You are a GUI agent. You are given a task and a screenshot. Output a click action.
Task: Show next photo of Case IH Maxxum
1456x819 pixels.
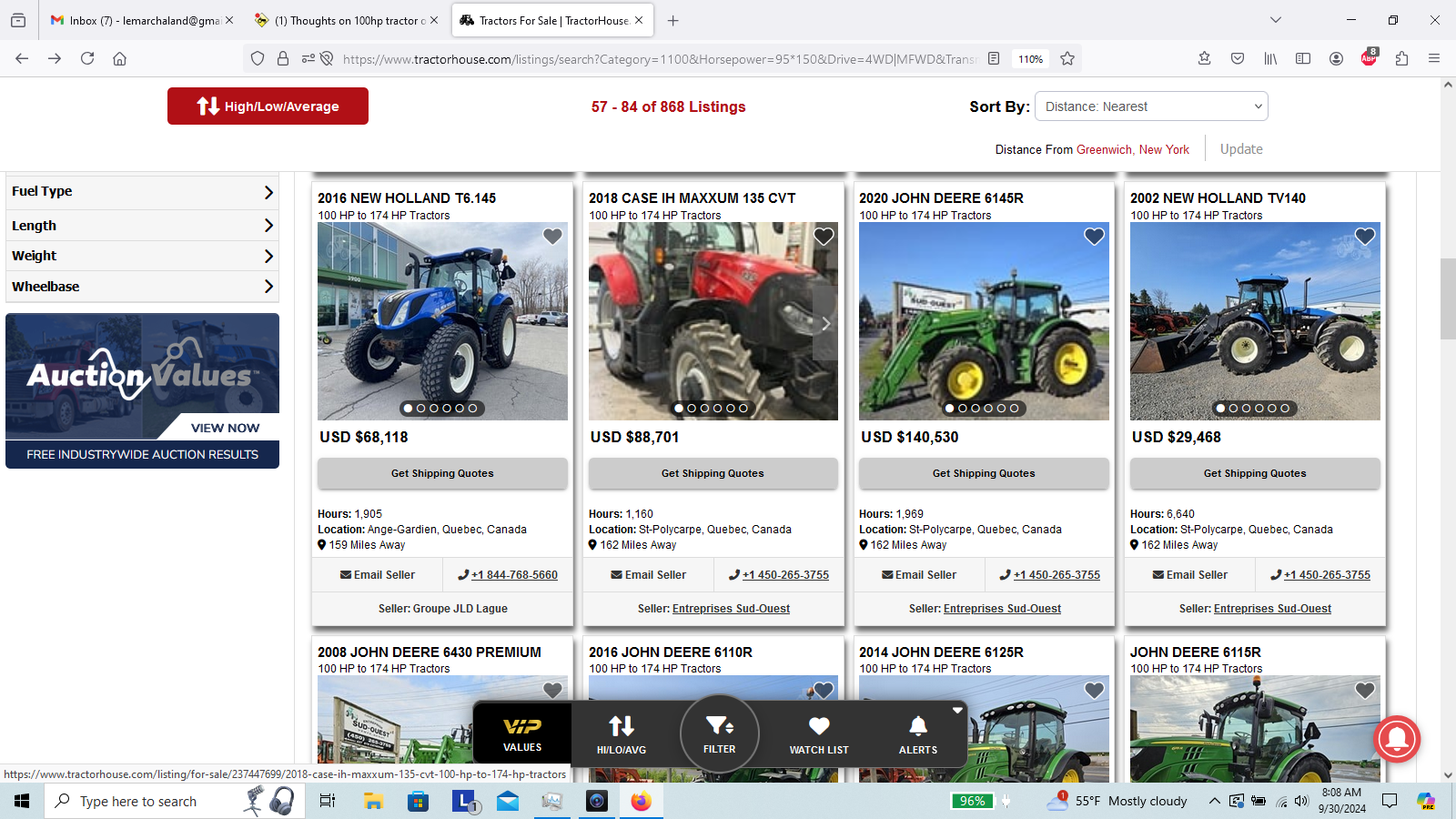825,324
